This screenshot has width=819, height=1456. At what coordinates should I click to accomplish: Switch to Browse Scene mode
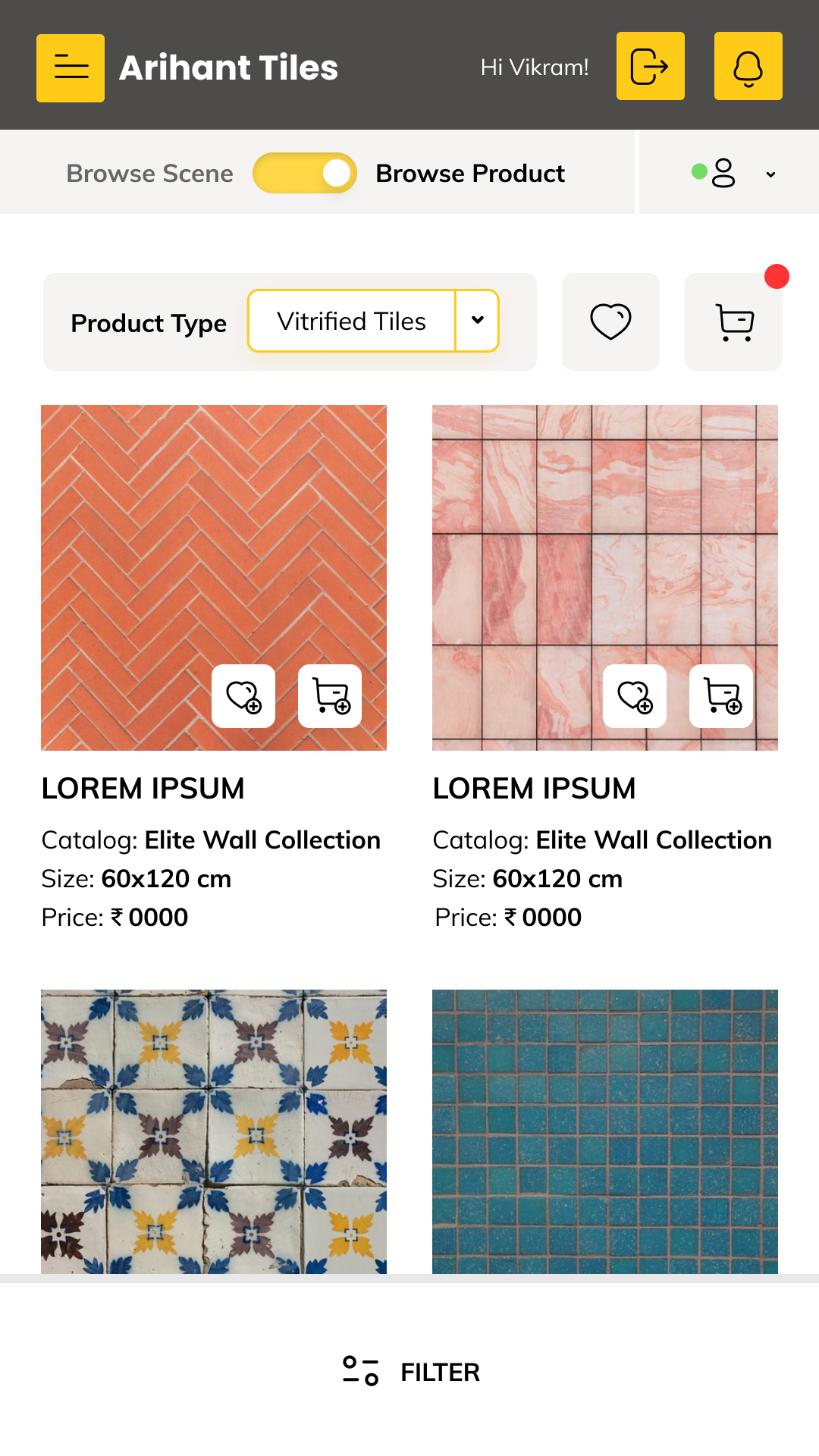149,174
